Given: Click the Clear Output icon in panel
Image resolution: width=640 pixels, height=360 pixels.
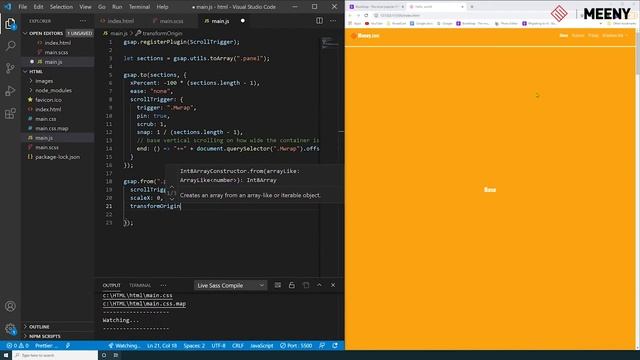Looking at the screenshot, I should tap(278, 285).
